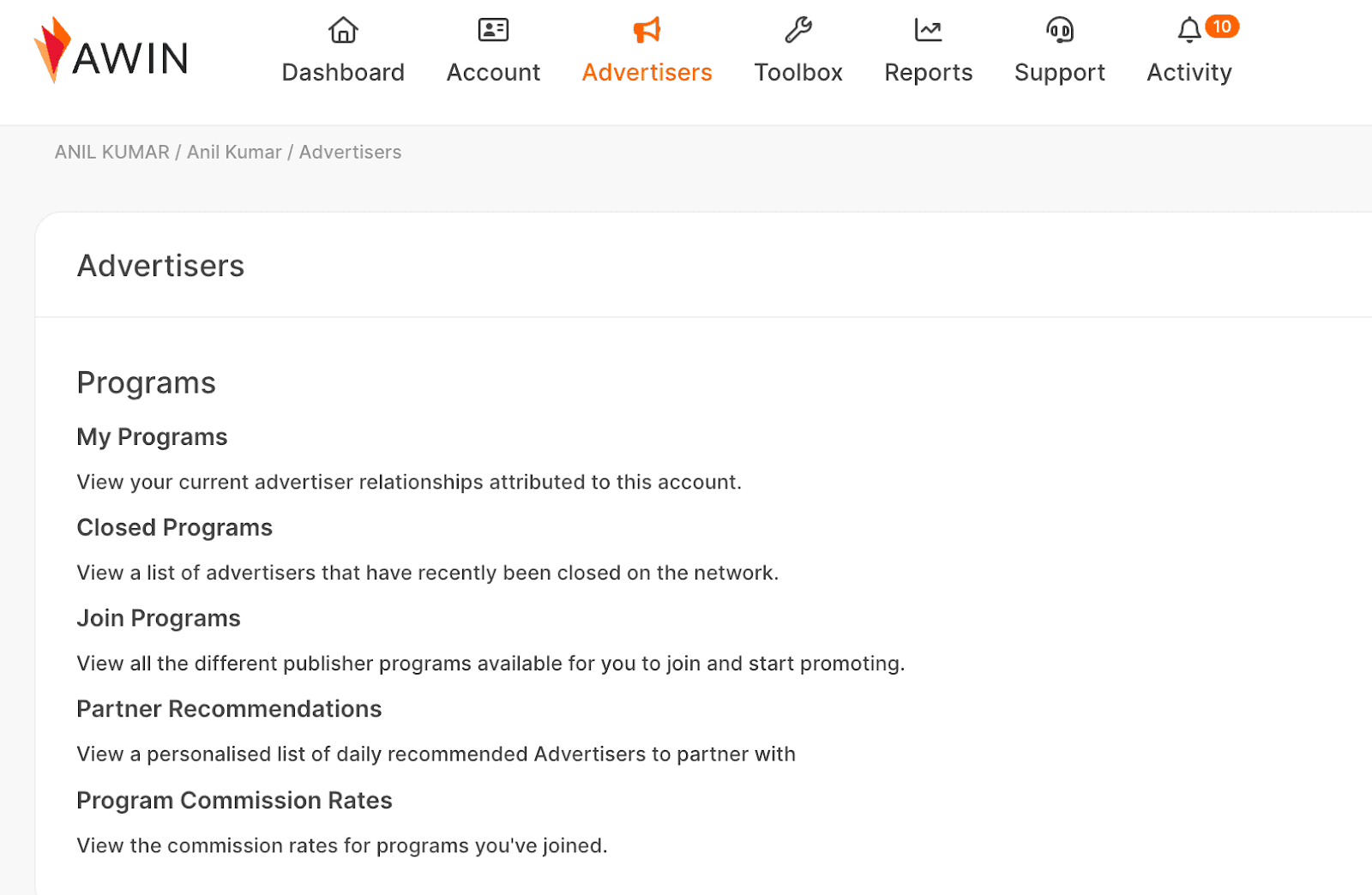This screenshot has width=1372, height=895.
Task: View the Closed Programs link
Action: click(175, 527)
